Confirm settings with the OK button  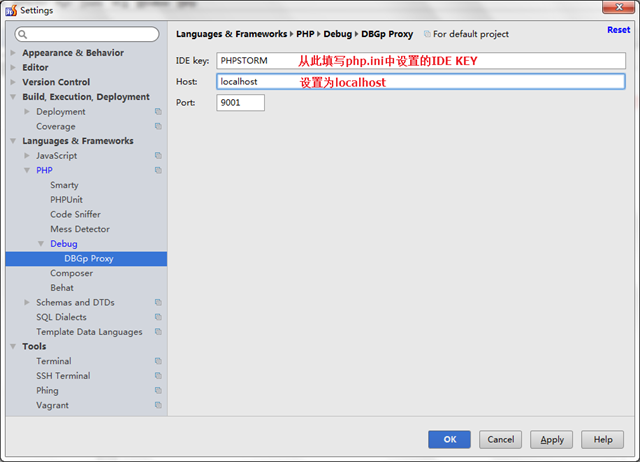point(449,440)
